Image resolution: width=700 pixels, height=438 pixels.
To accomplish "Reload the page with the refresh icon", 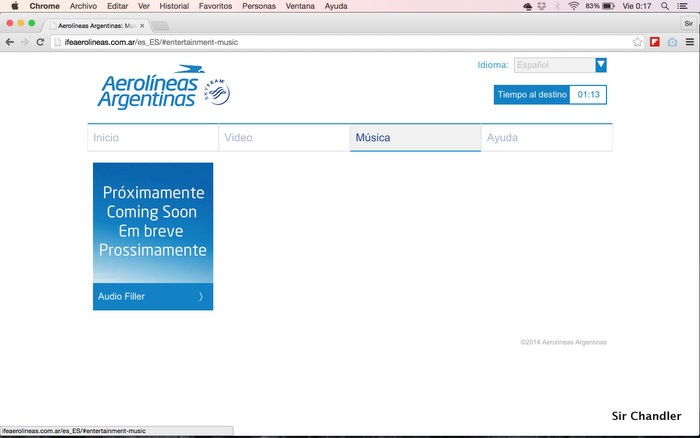I will point(40,42).
